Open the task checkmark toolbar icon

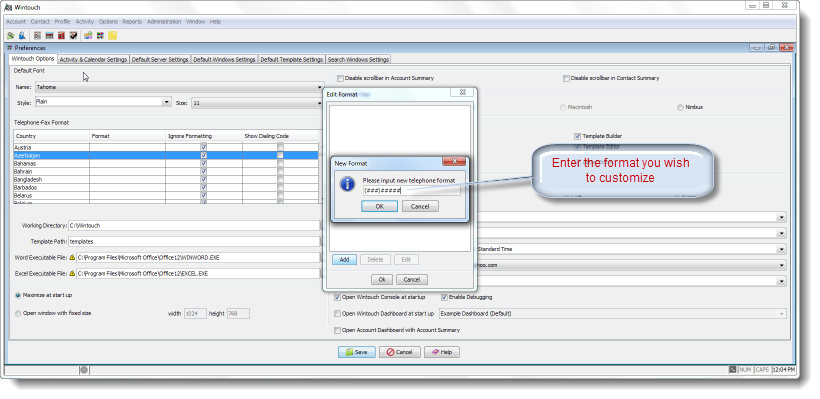click(x=74, y=36)
